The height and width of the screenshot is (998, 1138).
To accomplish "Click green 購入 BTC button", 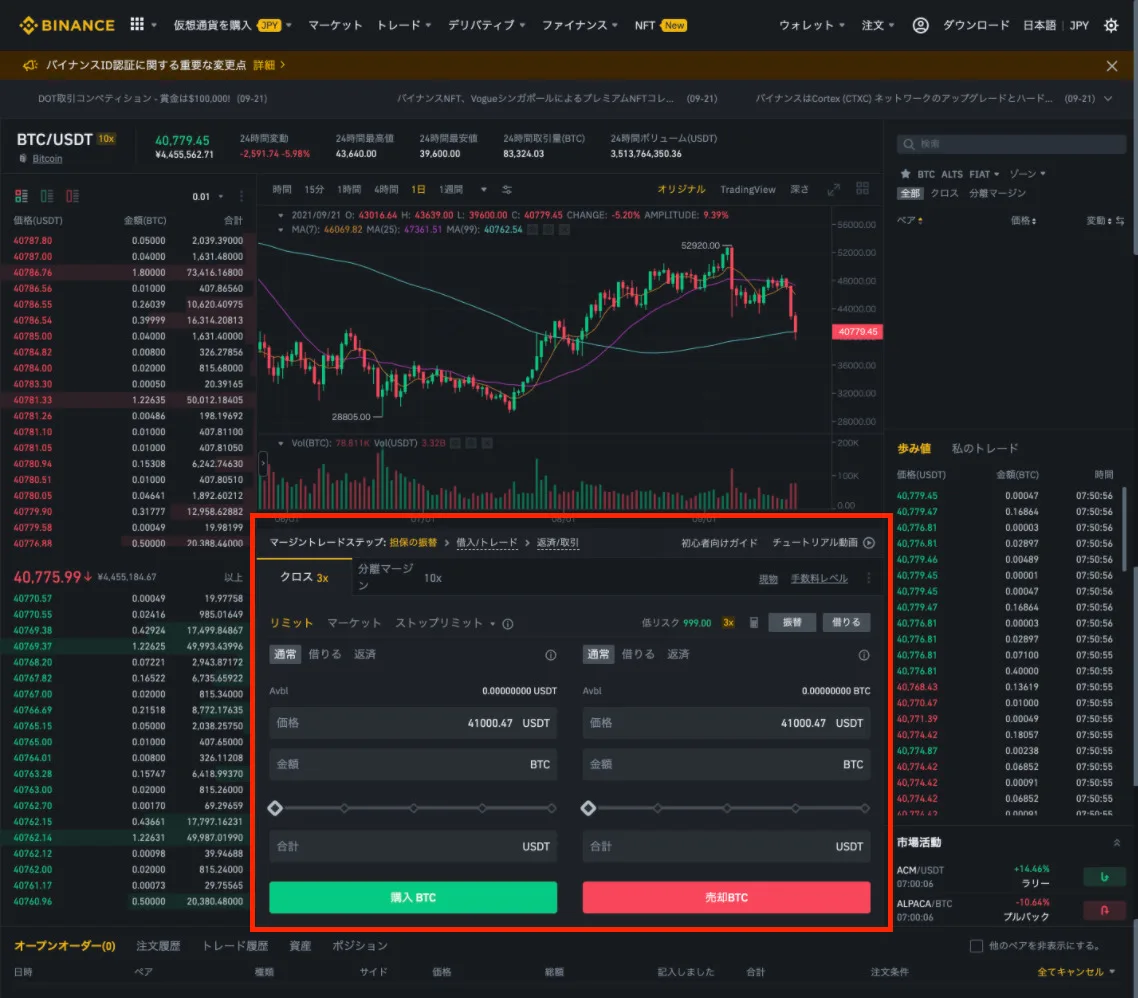I will pos(413,897).
